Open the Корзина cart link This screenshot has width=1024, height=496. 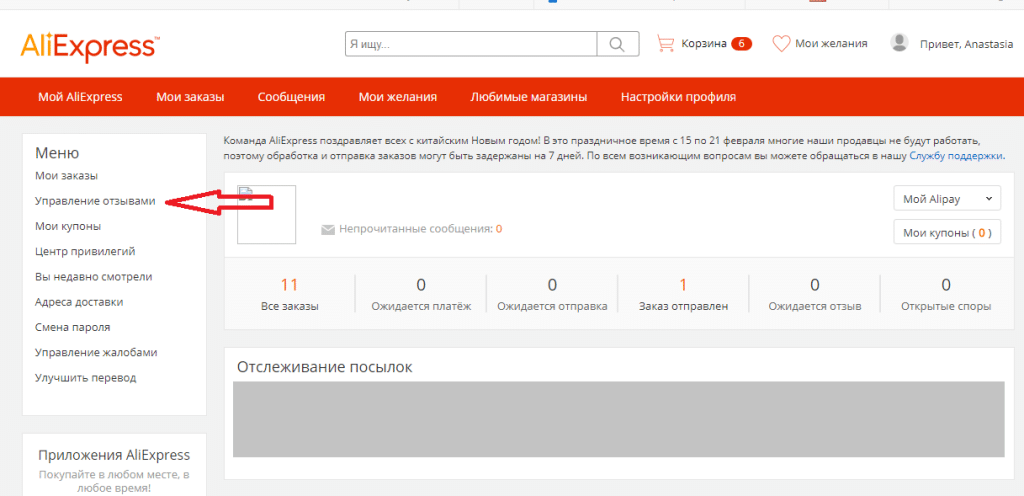tap(704, 44)
